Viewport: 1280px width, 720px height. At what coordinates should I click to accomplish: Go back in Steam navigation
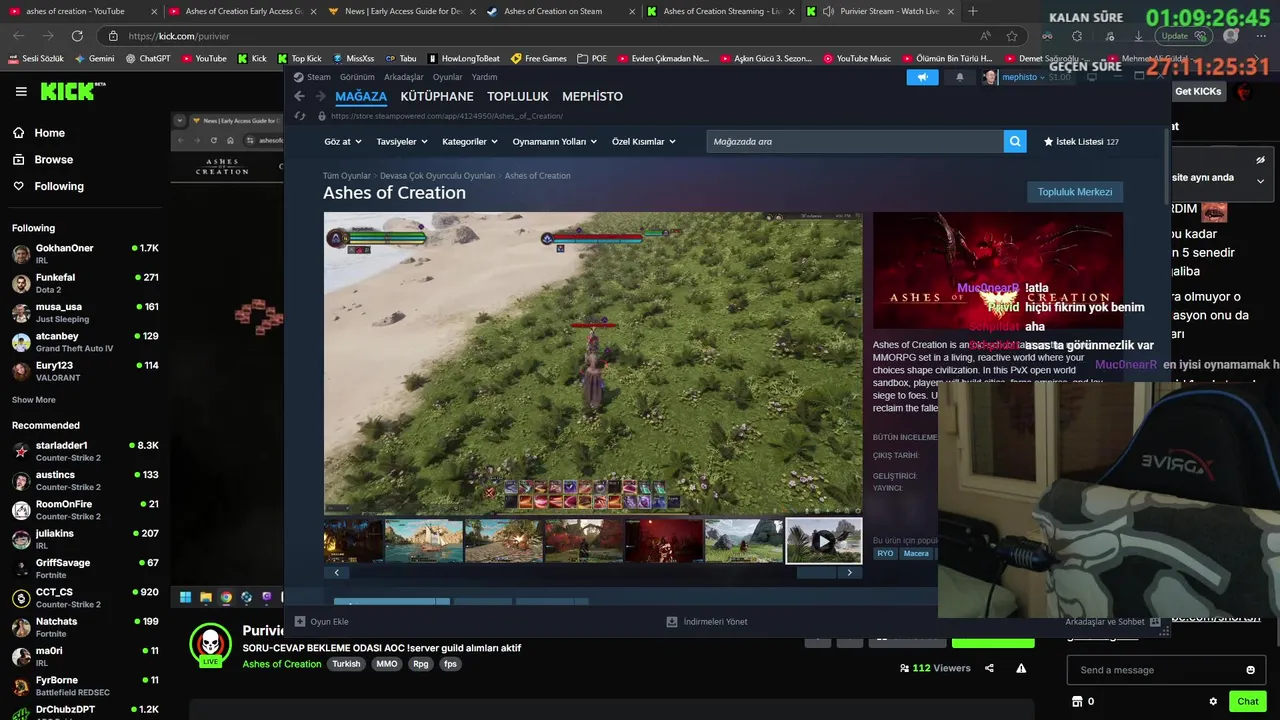pyautogui.click(x=299, y=96)
